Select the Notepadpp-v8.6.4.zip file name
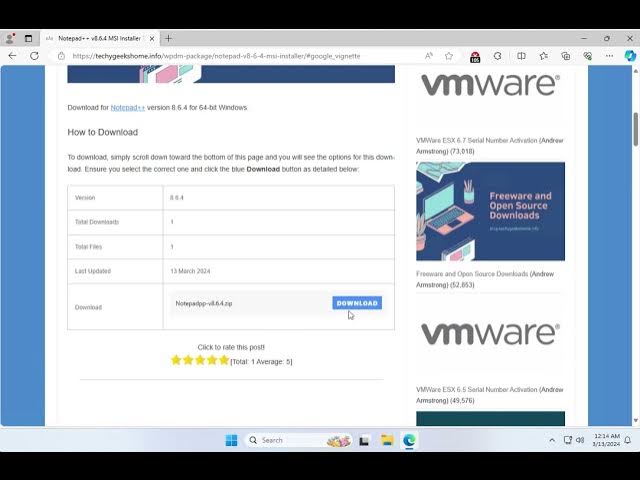The image size is (640, 480). pos(204,303)
